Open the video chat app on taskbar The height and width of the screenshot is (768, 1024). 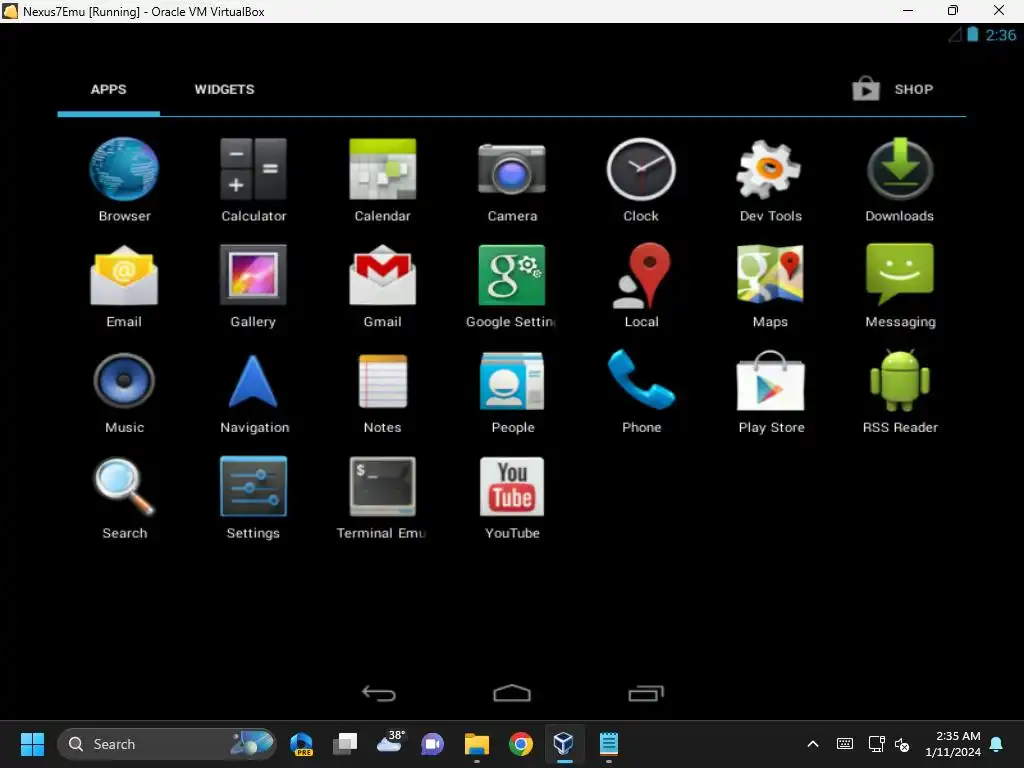point(432,744)
